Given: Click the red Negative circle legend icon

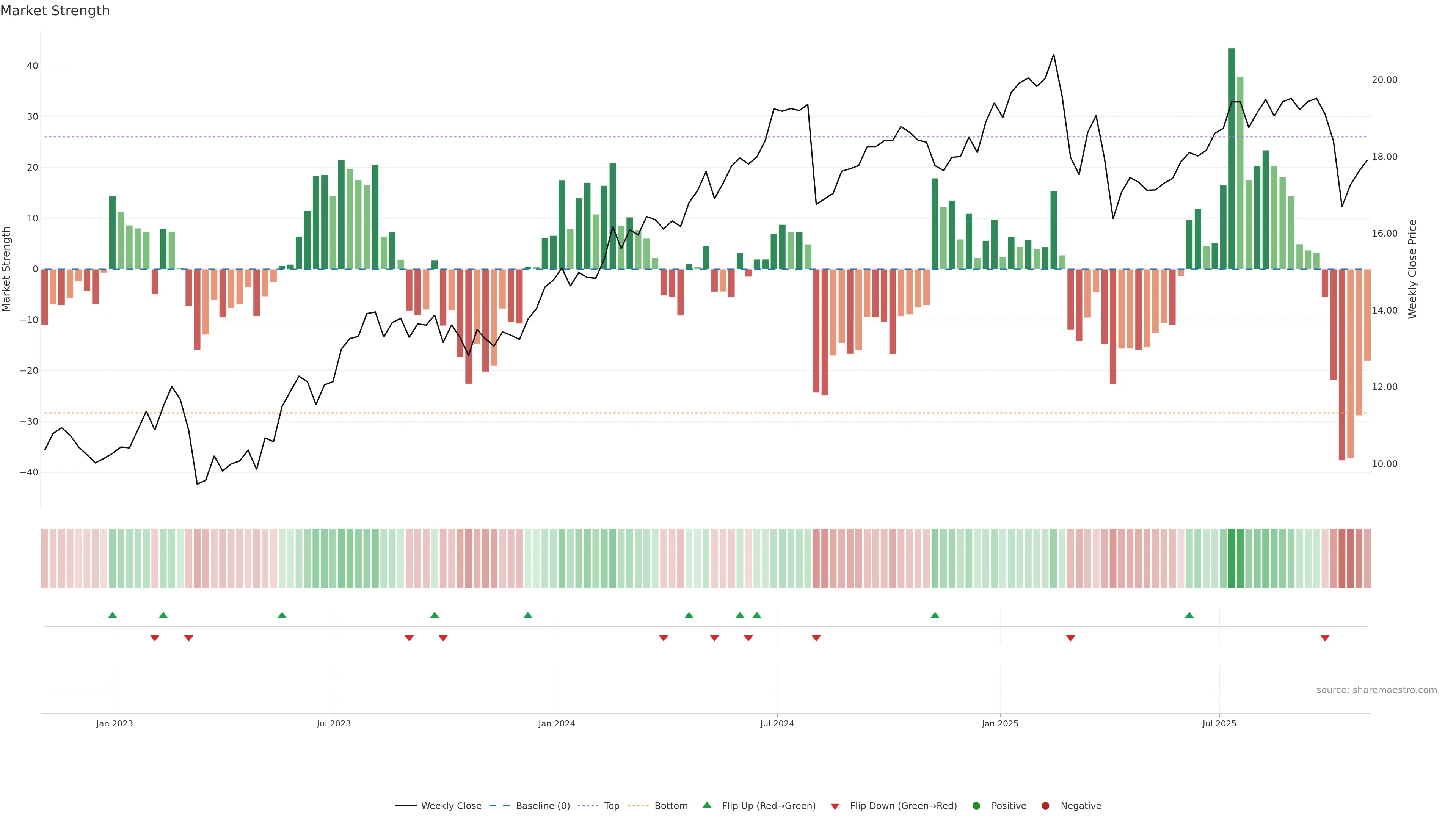Looking at the screenshot, I should pyautogui.click(x=1045, y=806).
